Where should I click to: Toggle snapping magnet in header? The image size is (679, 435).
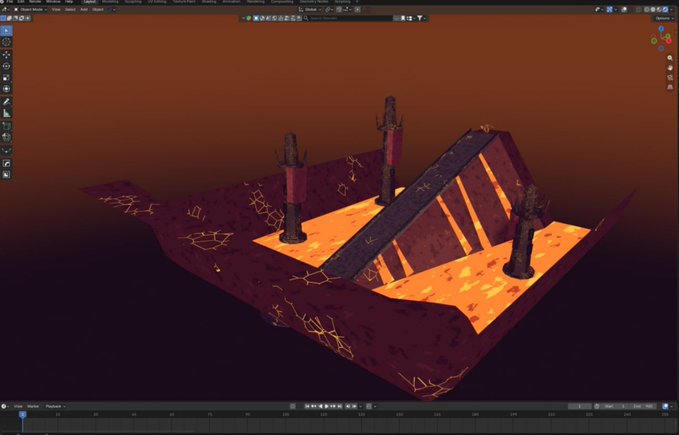tap(339, 9)
